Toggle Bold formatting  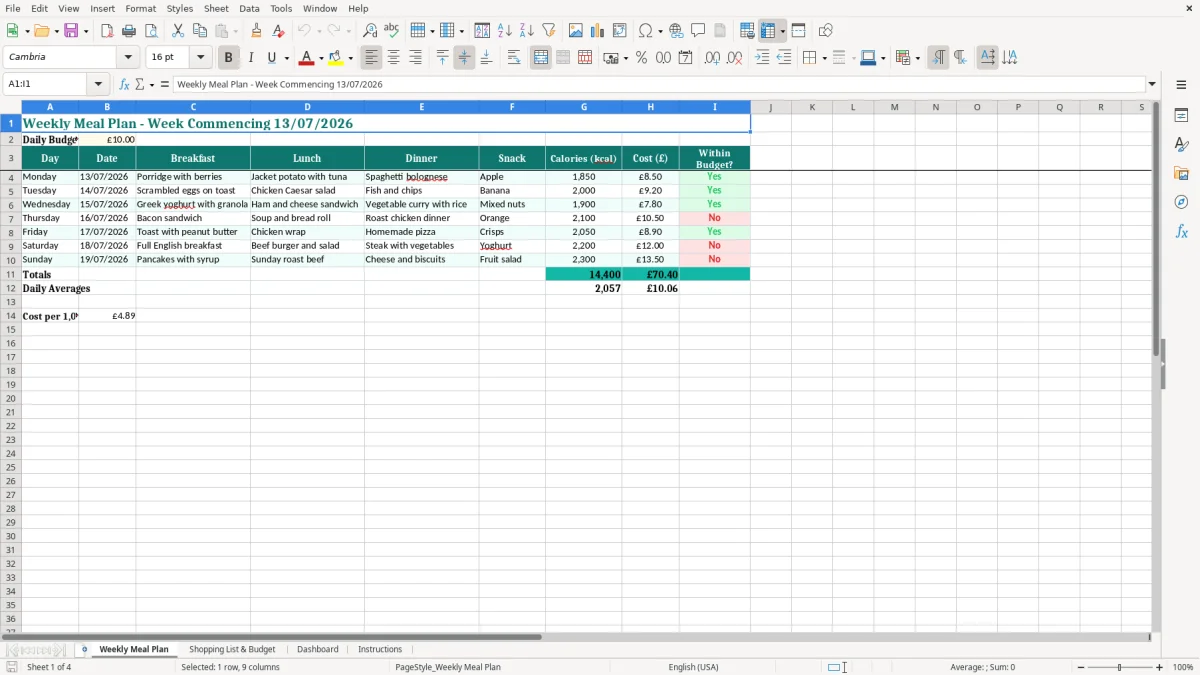coord(229,58)
